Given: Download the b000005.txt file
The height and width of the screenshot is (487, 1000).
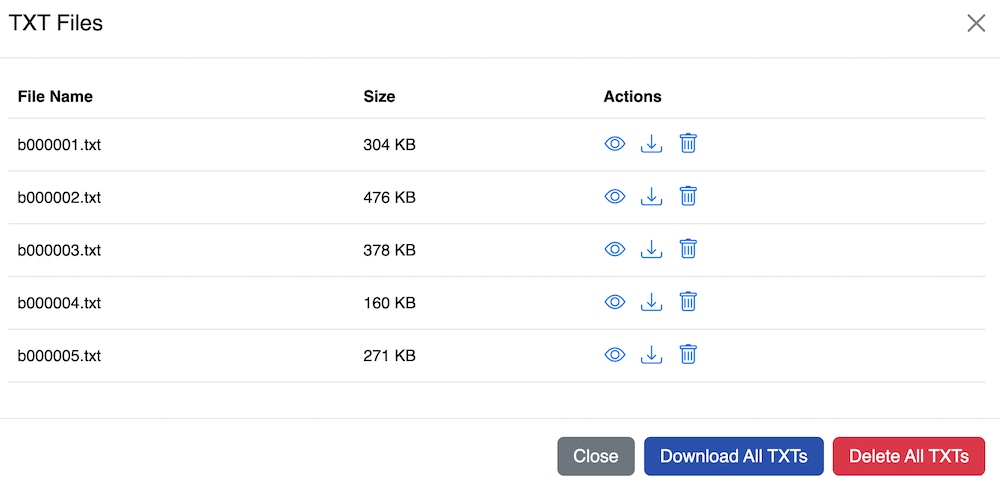Looking at the screenshot, I should click(x=652, y=355).
